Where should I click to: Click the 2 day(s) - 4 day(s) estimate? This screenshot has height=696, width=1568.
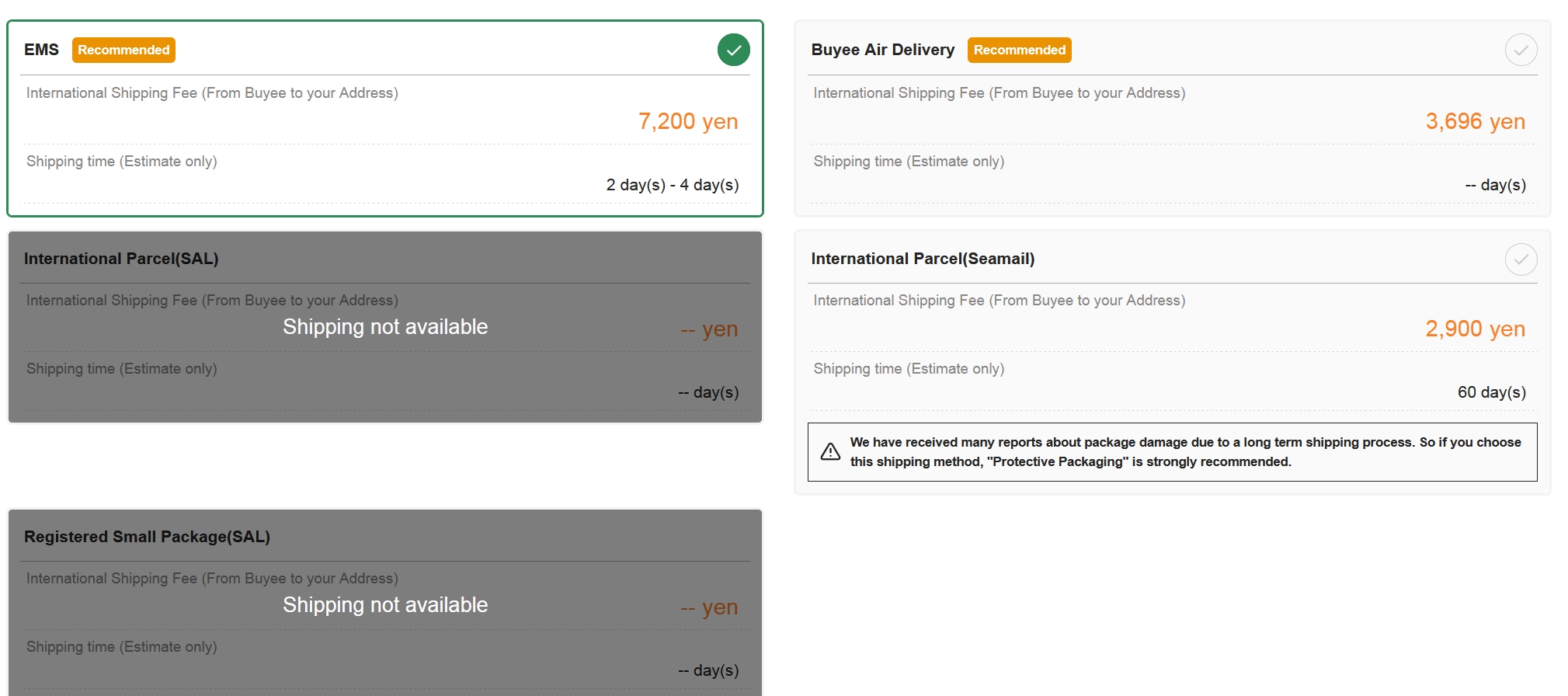[x=673, y=185]
